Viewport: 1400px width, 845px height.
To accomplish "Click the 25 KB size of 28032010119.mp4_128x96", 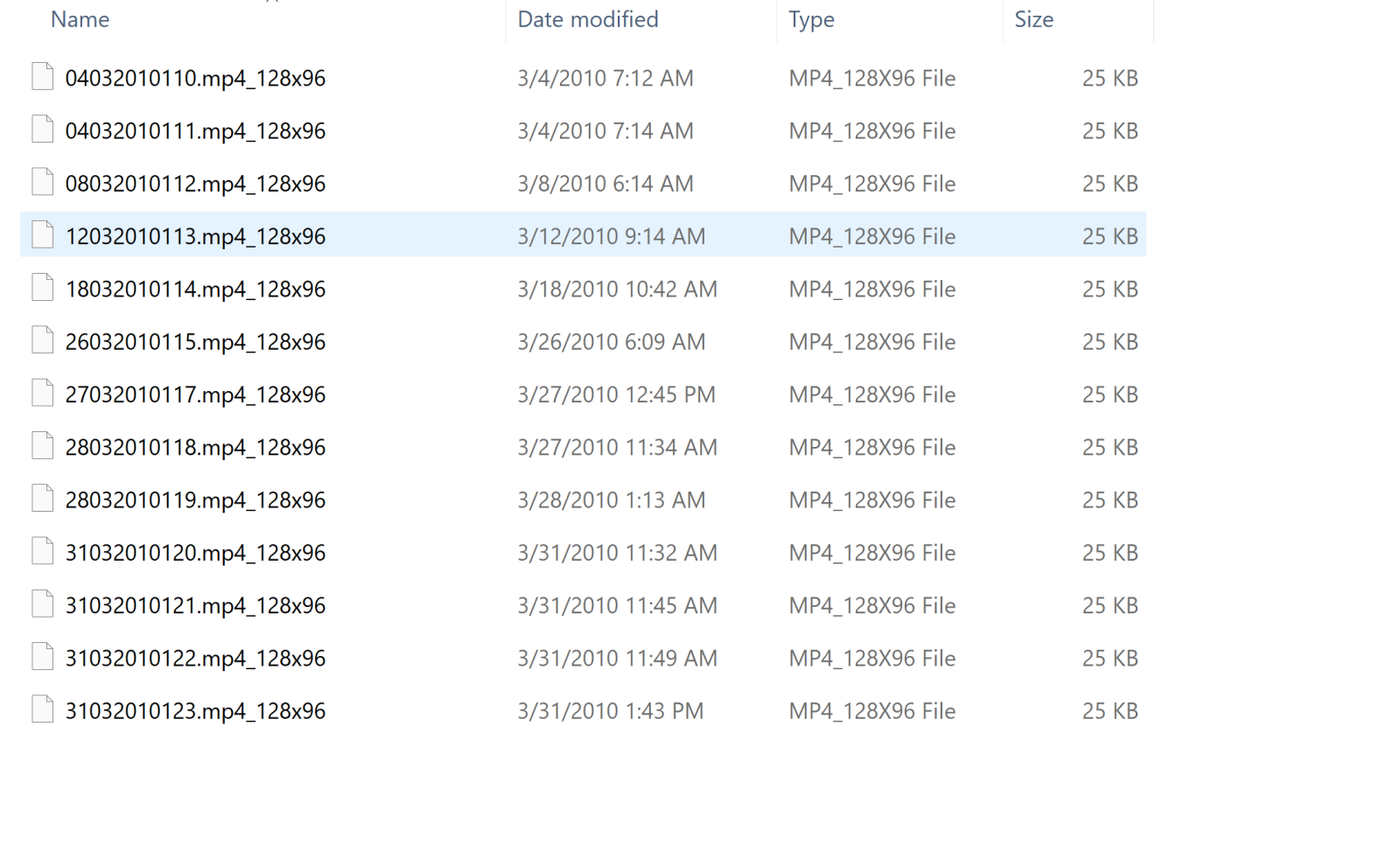I will coord(1110,499).
